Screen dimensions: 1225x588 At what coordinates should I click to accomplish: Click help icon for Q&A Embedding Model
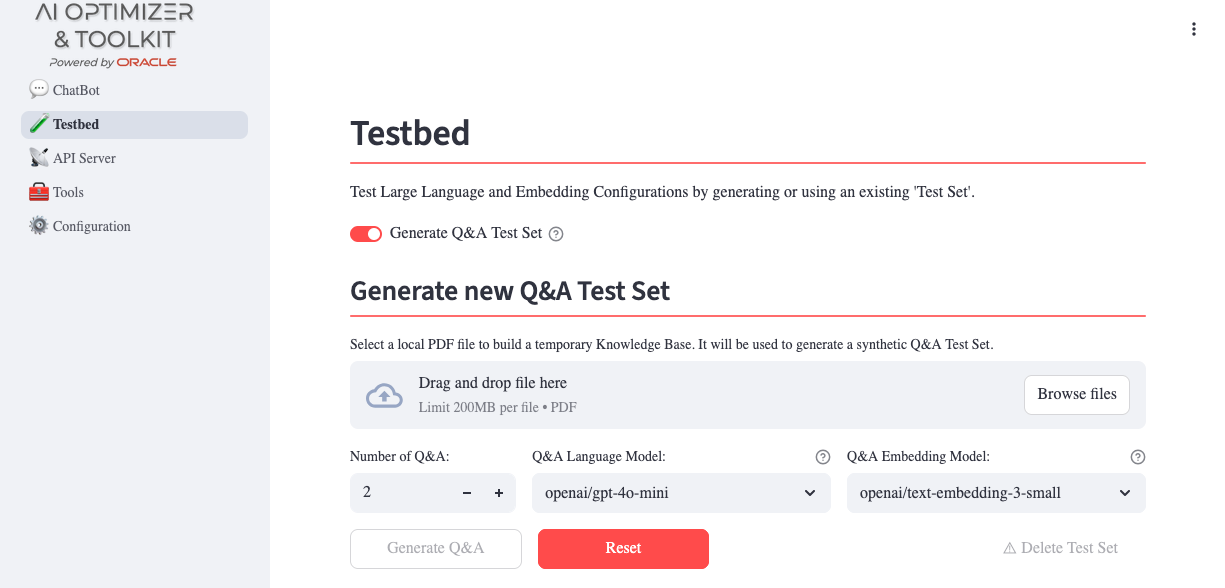coord(1137,457)
